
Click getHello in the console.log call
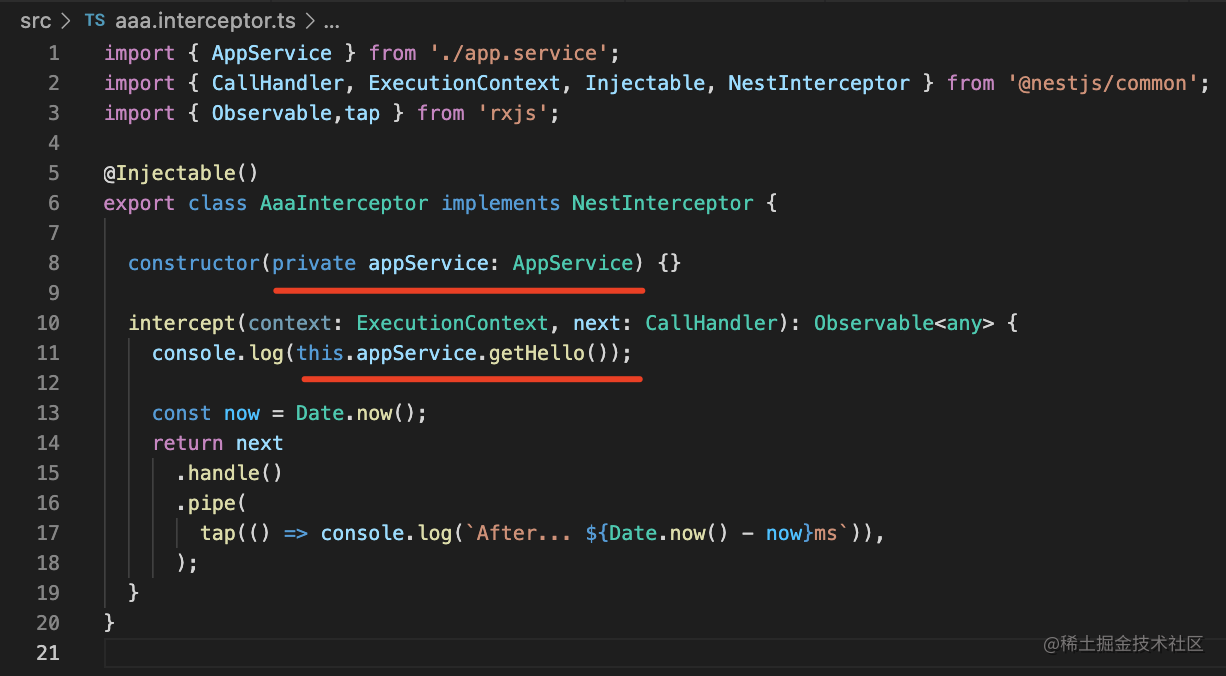coord(536,353)
